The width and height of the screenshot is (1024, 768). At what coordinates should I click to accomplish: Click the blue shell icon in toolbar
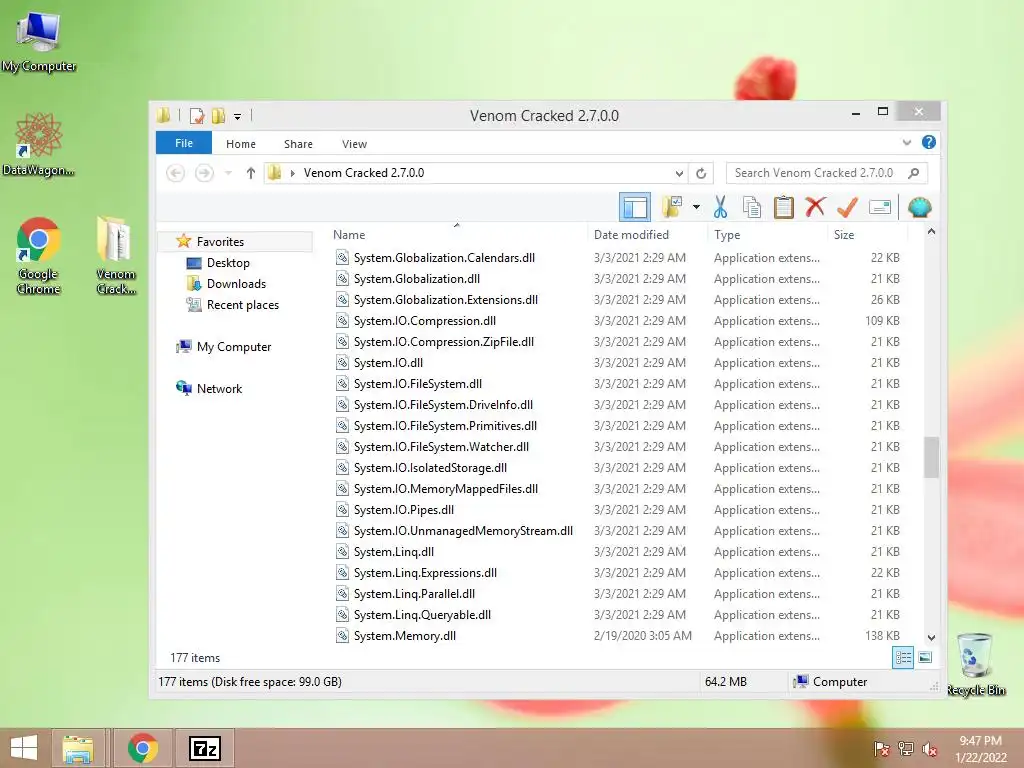(x=920, y=208)
